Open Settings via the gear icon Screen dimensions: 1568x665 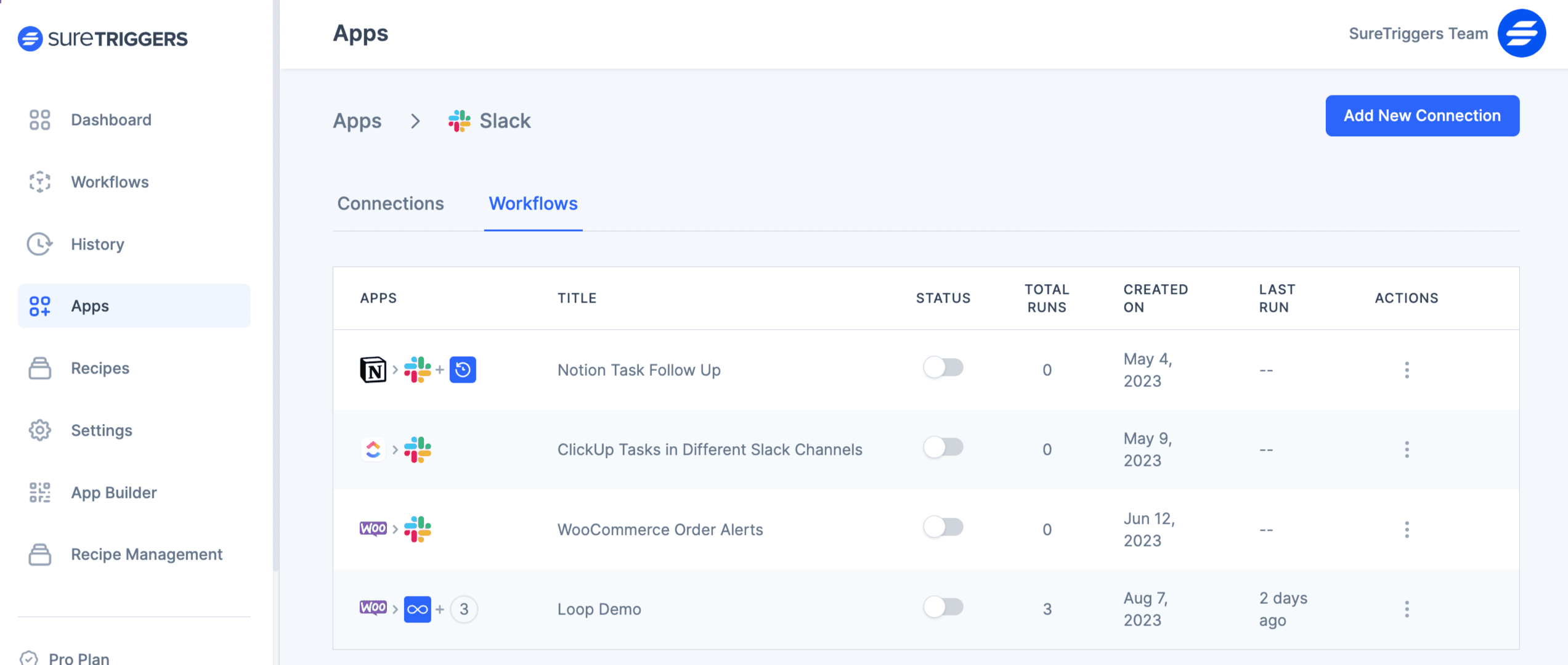point(39,430)
